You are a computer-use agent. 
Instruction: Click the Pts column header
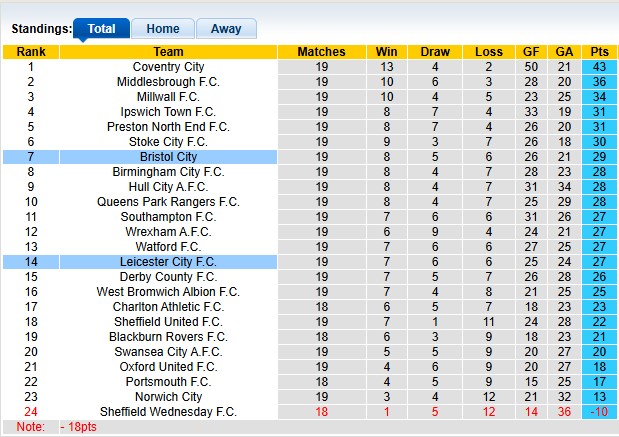pyautogui.click(x=599, y=52)
